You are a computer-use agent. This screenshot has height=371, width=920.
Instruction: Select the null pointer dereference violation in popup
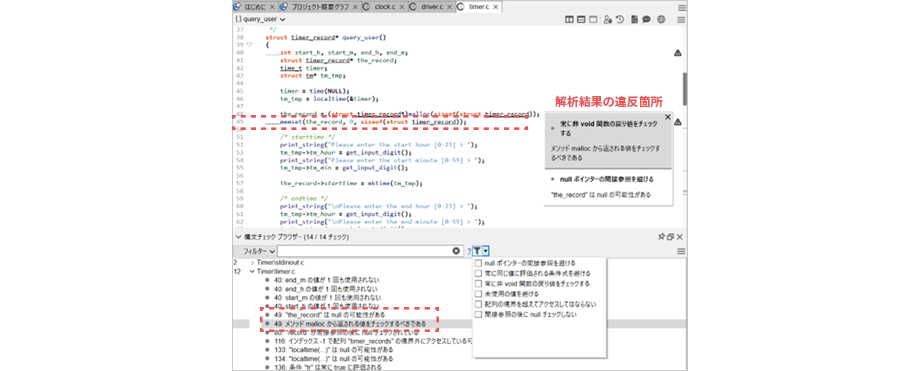point(608,186)
